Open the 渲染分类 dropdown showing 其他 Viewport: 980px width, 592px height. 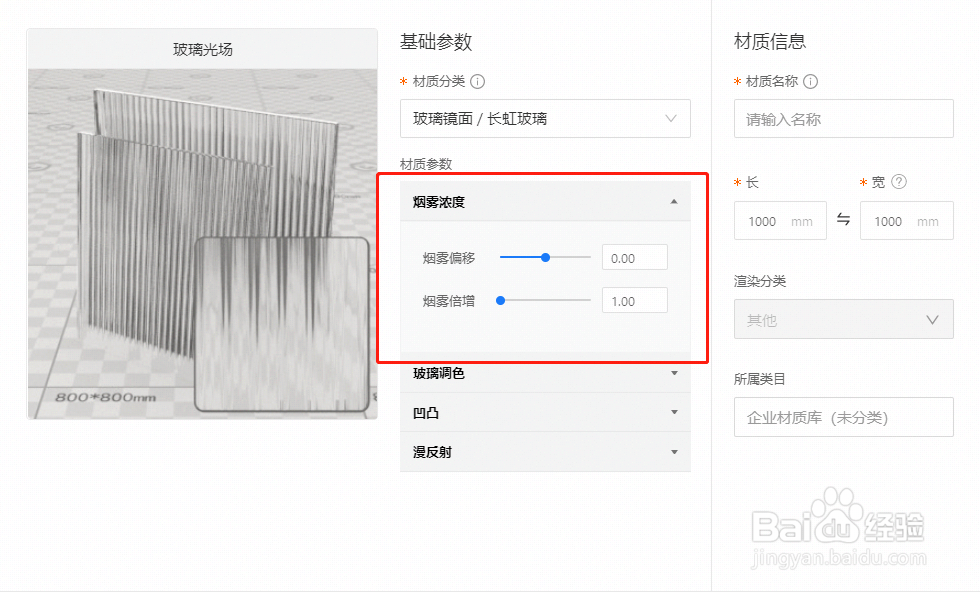[843, 320]
